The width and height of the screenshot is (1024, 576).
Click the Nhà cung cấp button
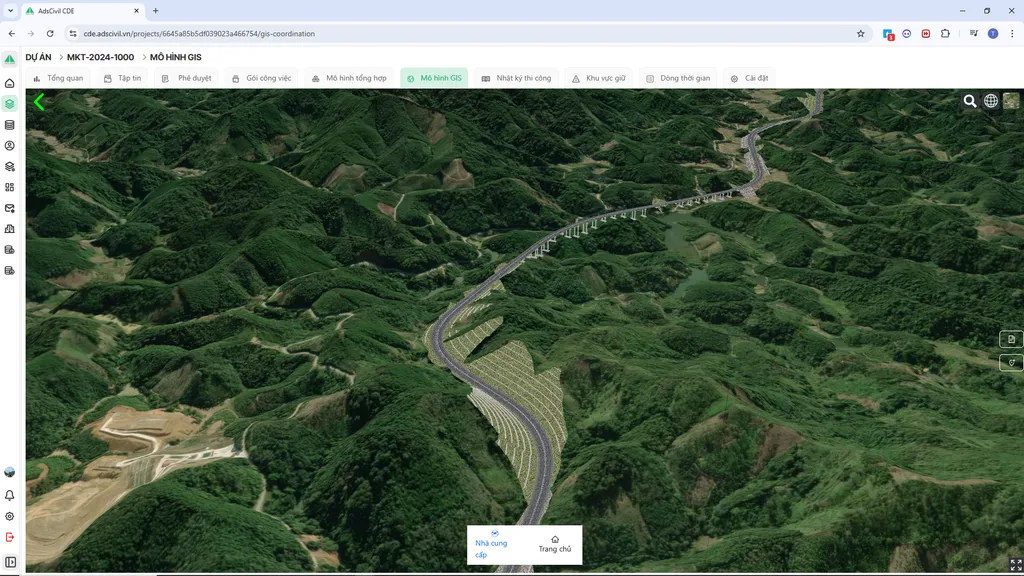[491, 545]
